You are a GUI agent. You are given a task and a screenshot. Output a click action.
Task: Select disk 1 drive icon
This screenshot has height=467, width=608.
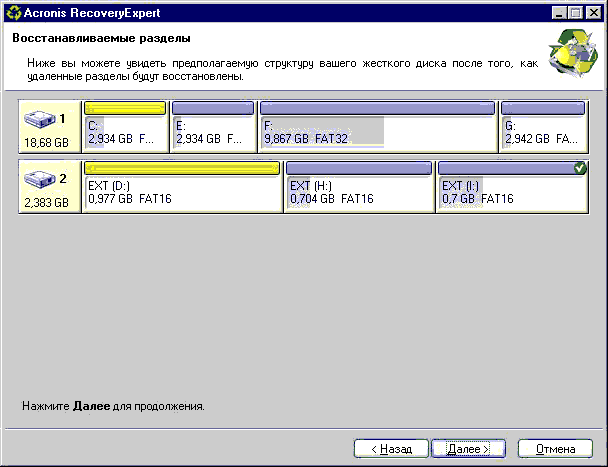(40, 119)
